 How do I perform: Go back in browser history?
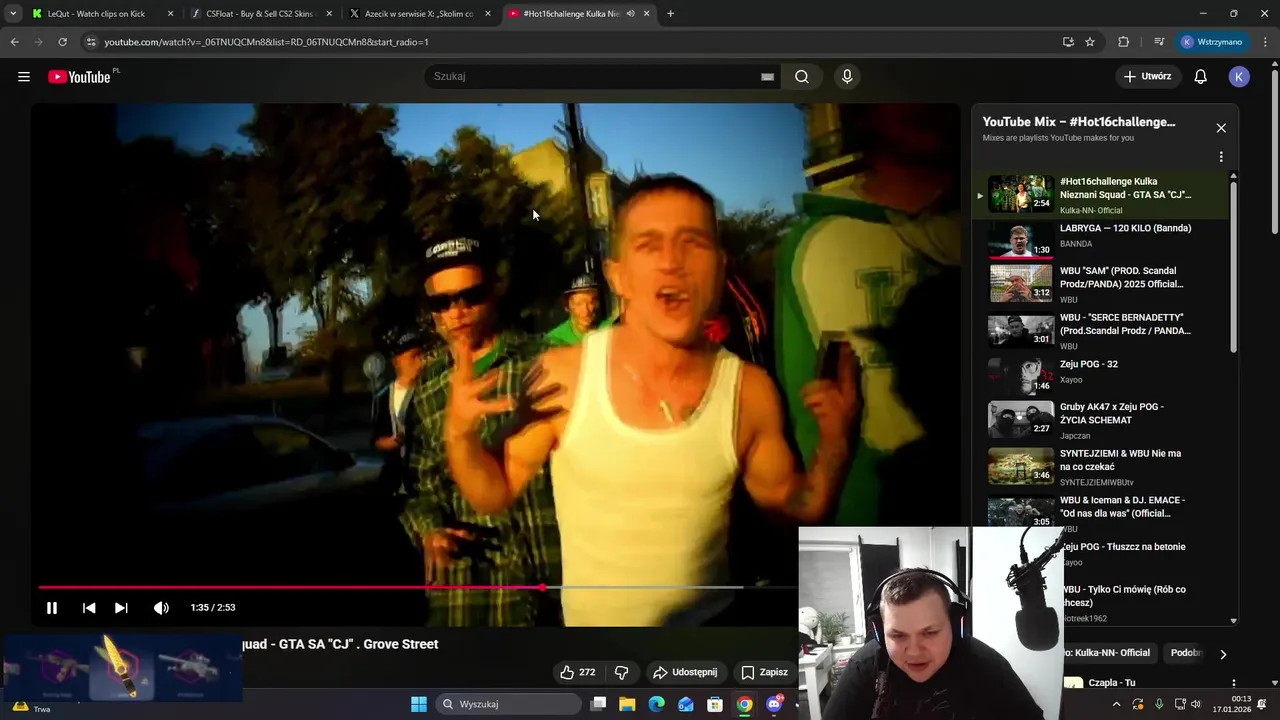[x=14, y=42]
